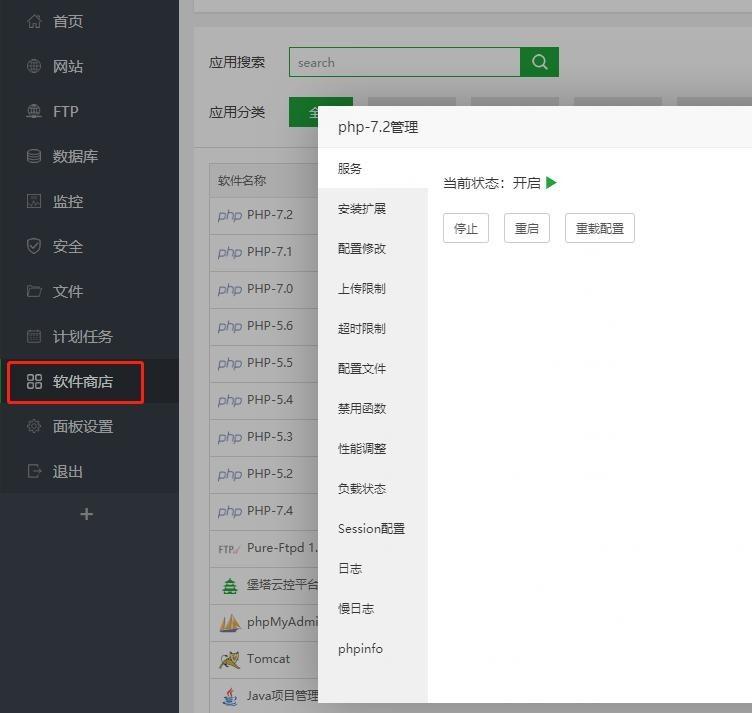Click the calendar icon for 计划任务
Viewport: 752px width, 713px height.
tap(34, 336)
